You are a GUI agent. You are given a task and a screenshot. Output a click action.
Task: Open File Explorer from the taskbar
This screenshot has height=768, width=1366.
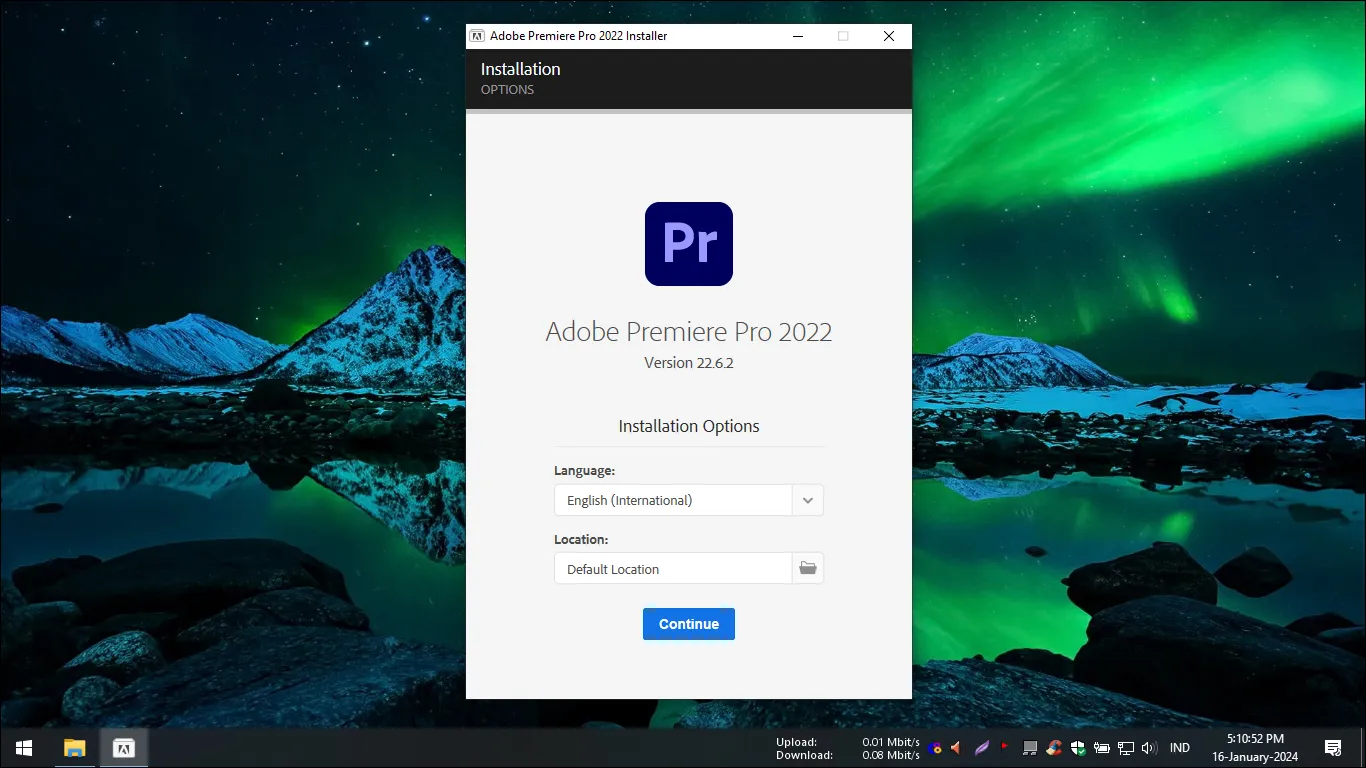click(x=75, y=747)
